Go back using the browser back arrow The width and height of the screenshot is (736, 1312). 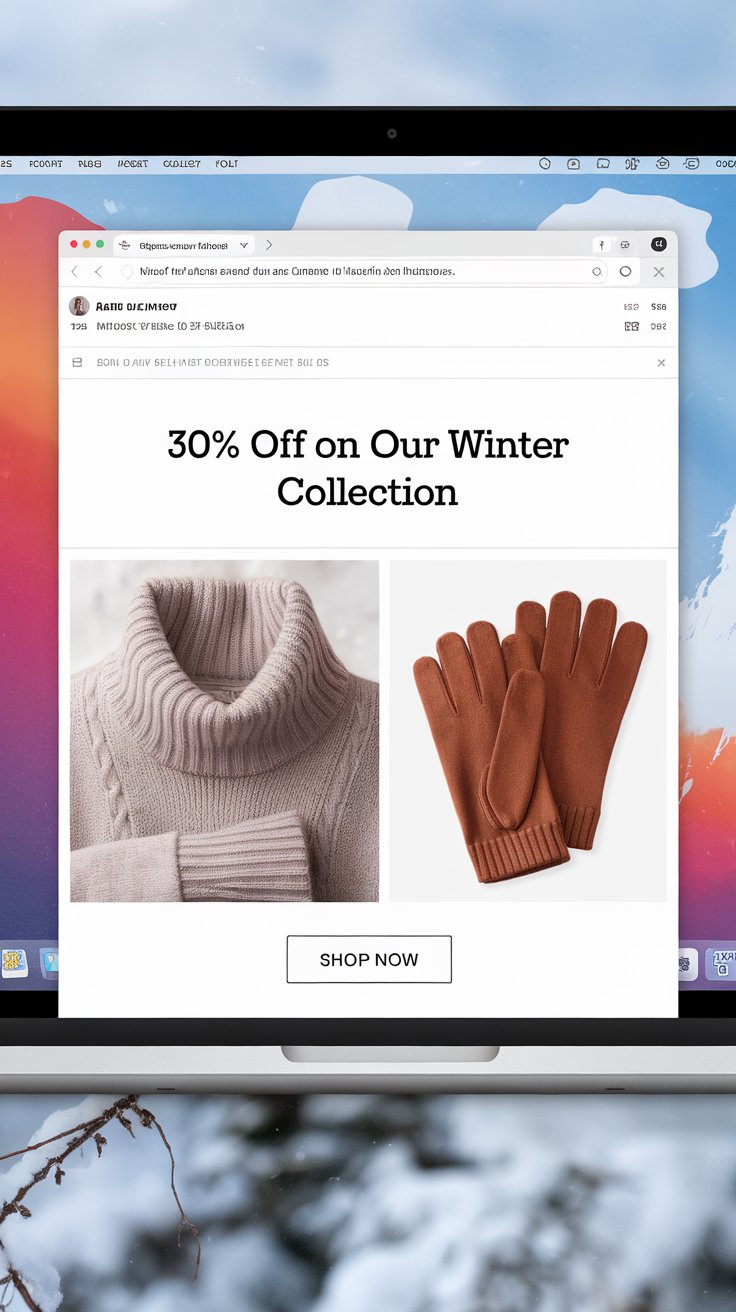click(x=74, y=272)
